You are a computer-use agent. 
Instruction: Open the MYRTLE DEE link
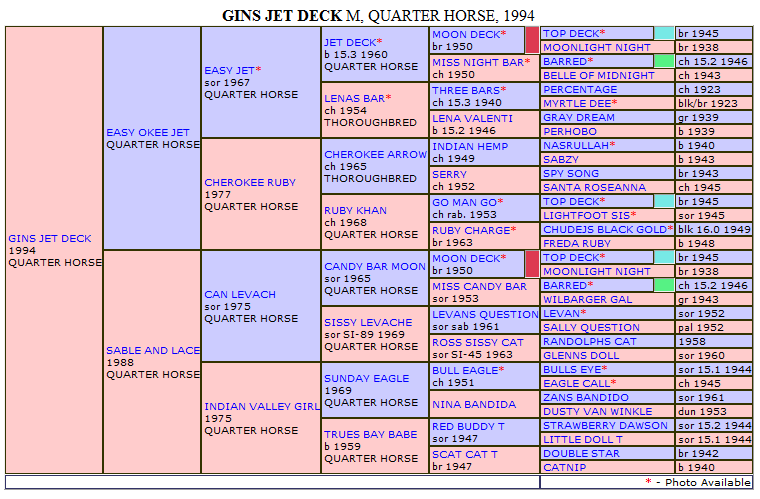coord(577,104)
